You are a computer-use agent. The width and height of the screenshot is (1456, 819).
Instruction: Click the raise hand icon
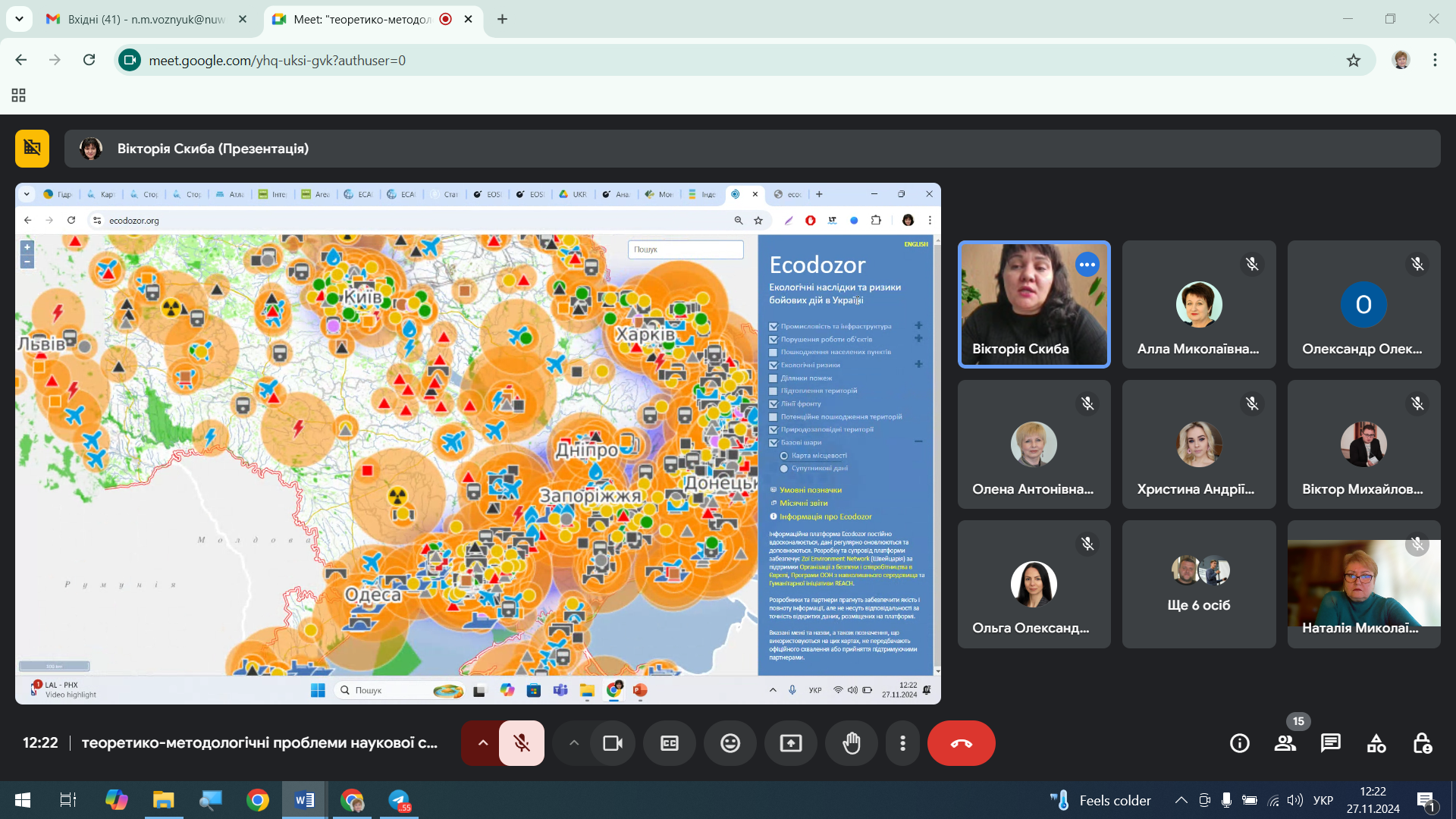pyautogui.click(x=852, y=743)
